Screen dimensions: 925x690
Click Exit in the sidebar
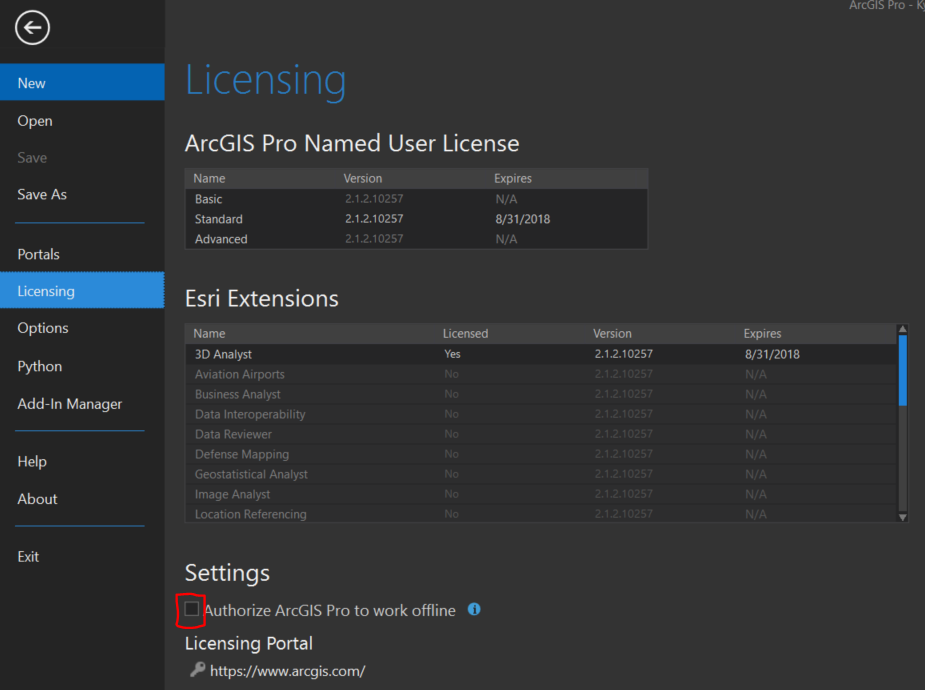[x=82, y=556]
